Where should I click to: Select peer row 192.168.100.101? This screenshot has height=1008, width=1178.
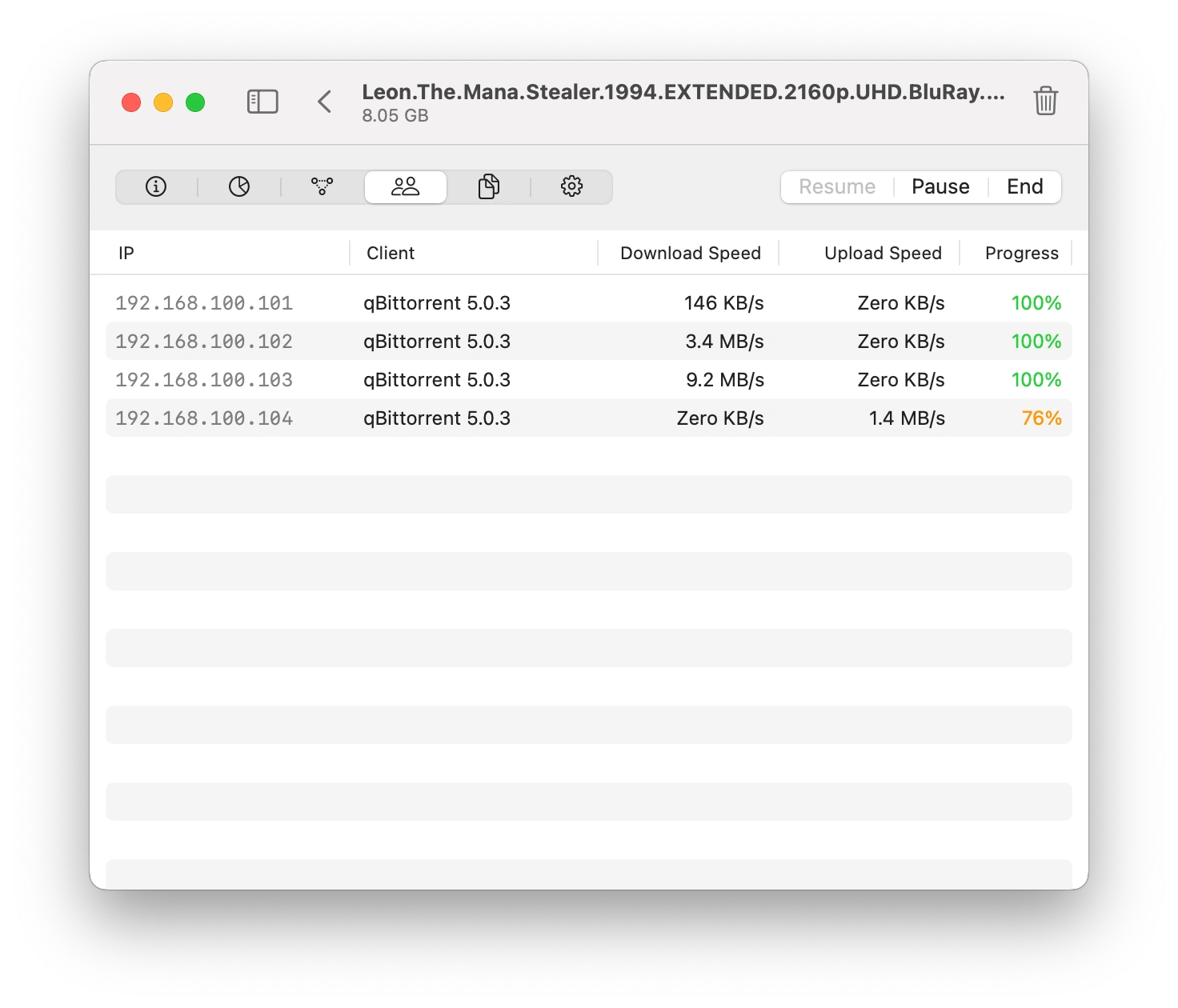tap(204, 303)
